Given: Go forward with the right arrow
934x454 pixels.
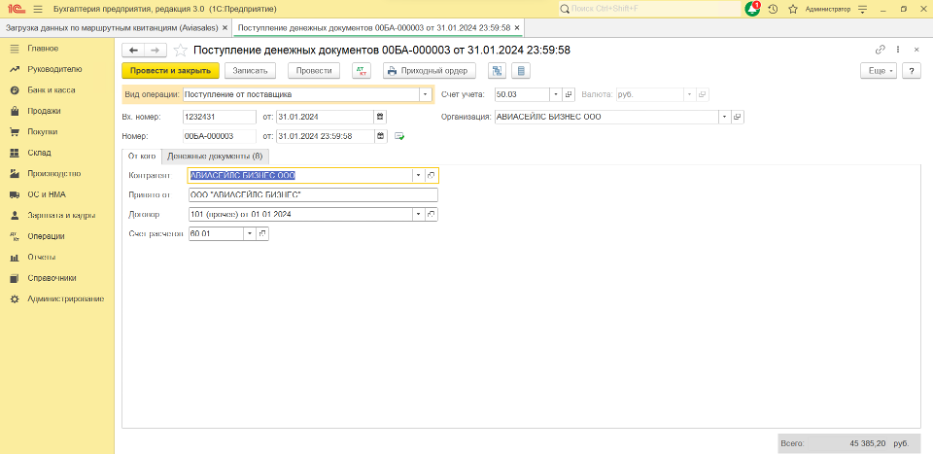Looking at the screenshot, I should 155,51.
